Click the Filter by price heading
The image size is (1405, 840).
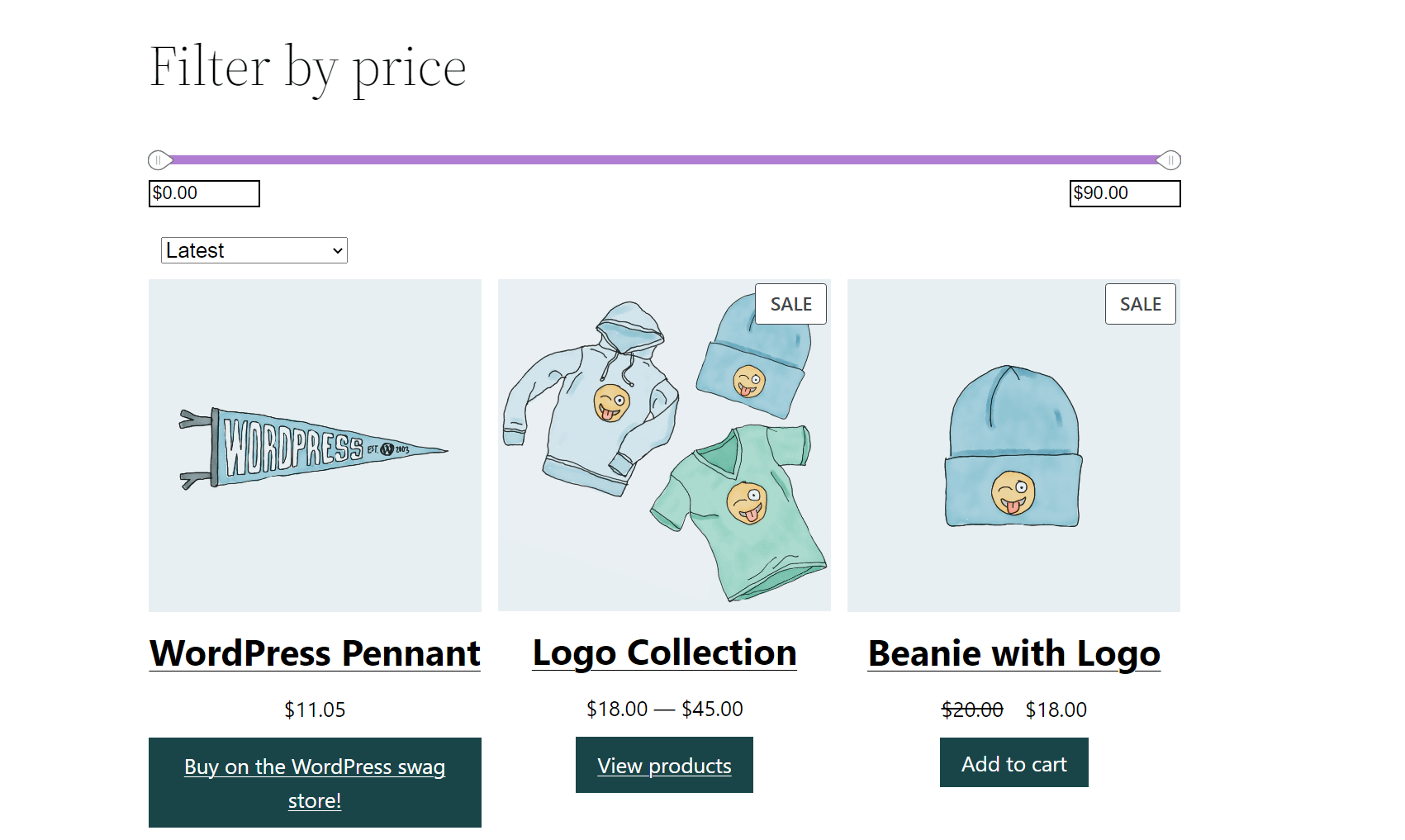tap(306, 66)
